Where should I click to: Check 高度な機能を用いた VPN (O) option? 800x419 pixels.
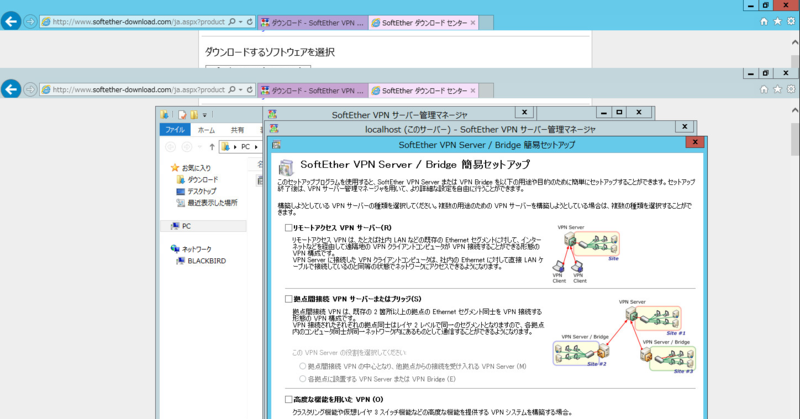tap(288, 400)
